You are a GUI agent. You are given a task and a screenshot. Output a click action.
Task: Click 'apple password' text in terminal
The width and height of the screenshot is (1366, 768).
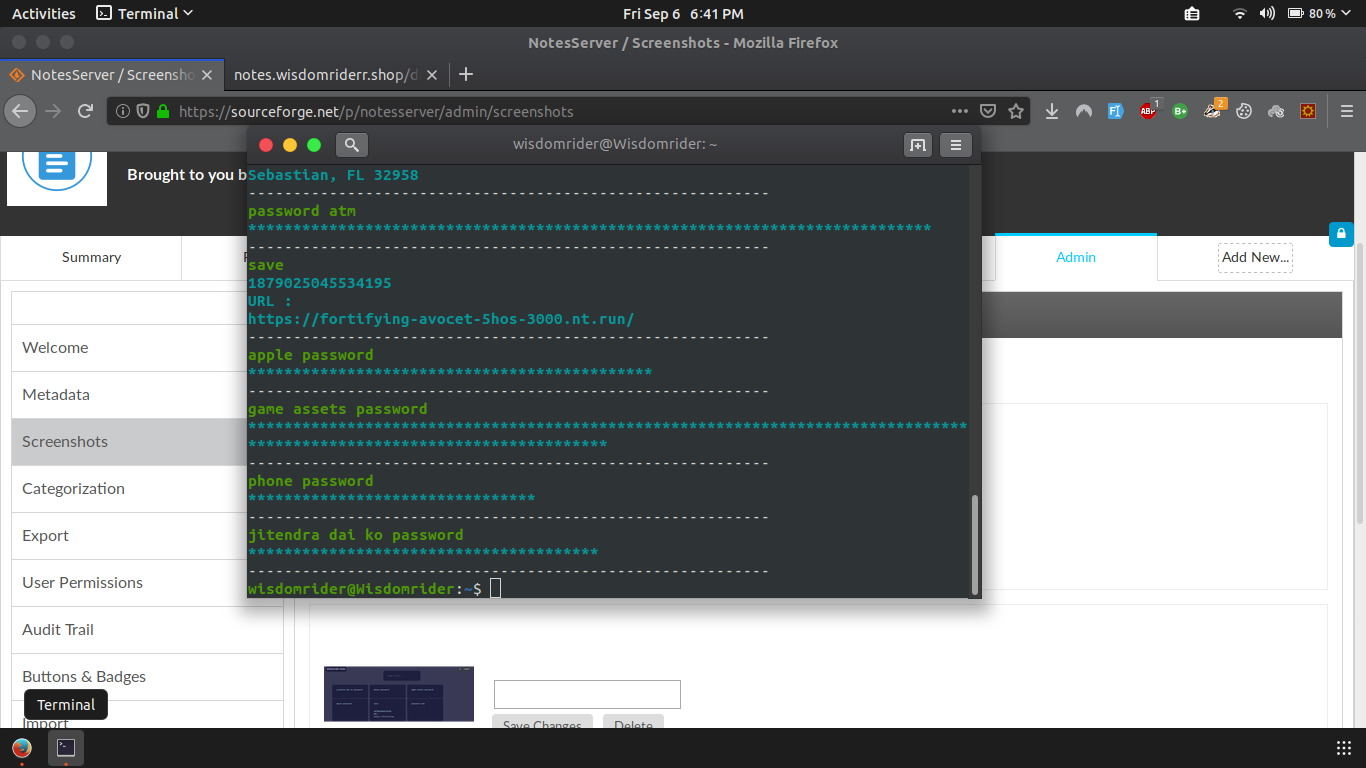310,355
